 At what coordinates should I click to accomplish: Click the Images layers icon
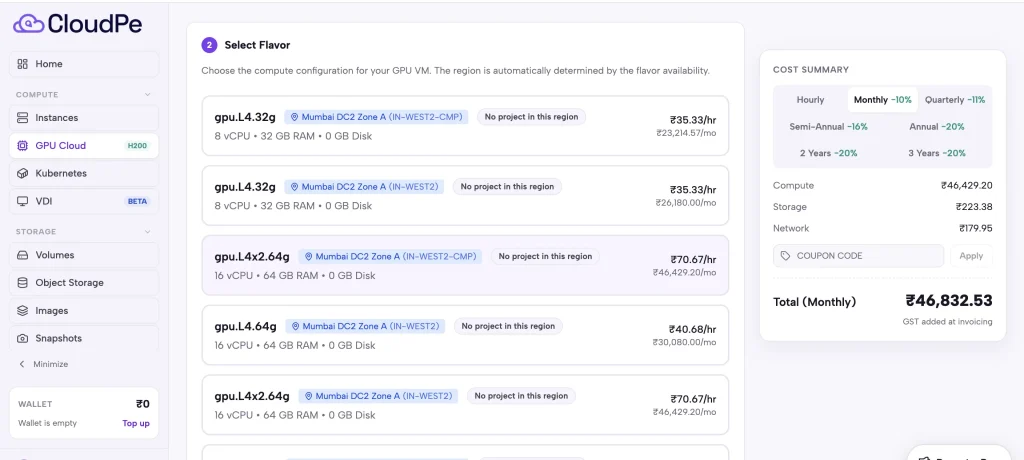pyautogui.click(x=22, y=310)
